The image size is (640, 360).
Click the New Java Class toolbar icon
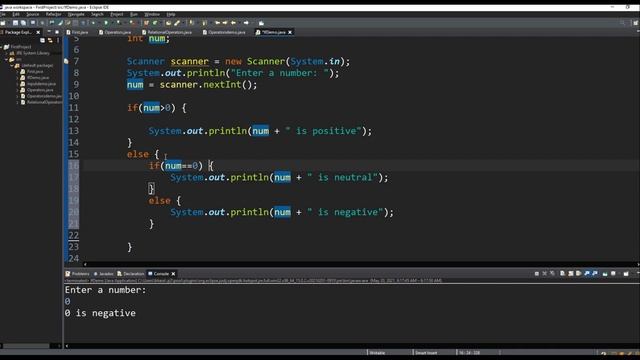coord(155,22)
